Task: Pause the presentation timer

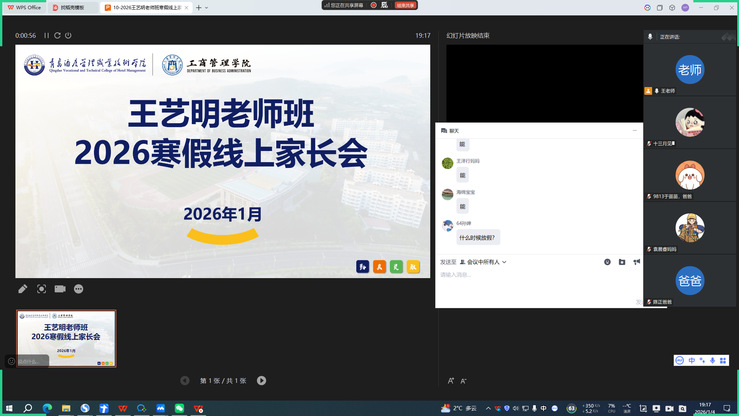Action: (44, 35)
